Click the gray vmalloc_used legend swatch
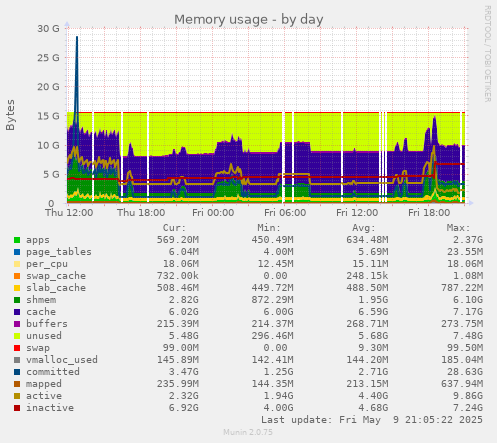The image size is (497, 443). click(x=17, y=360)
